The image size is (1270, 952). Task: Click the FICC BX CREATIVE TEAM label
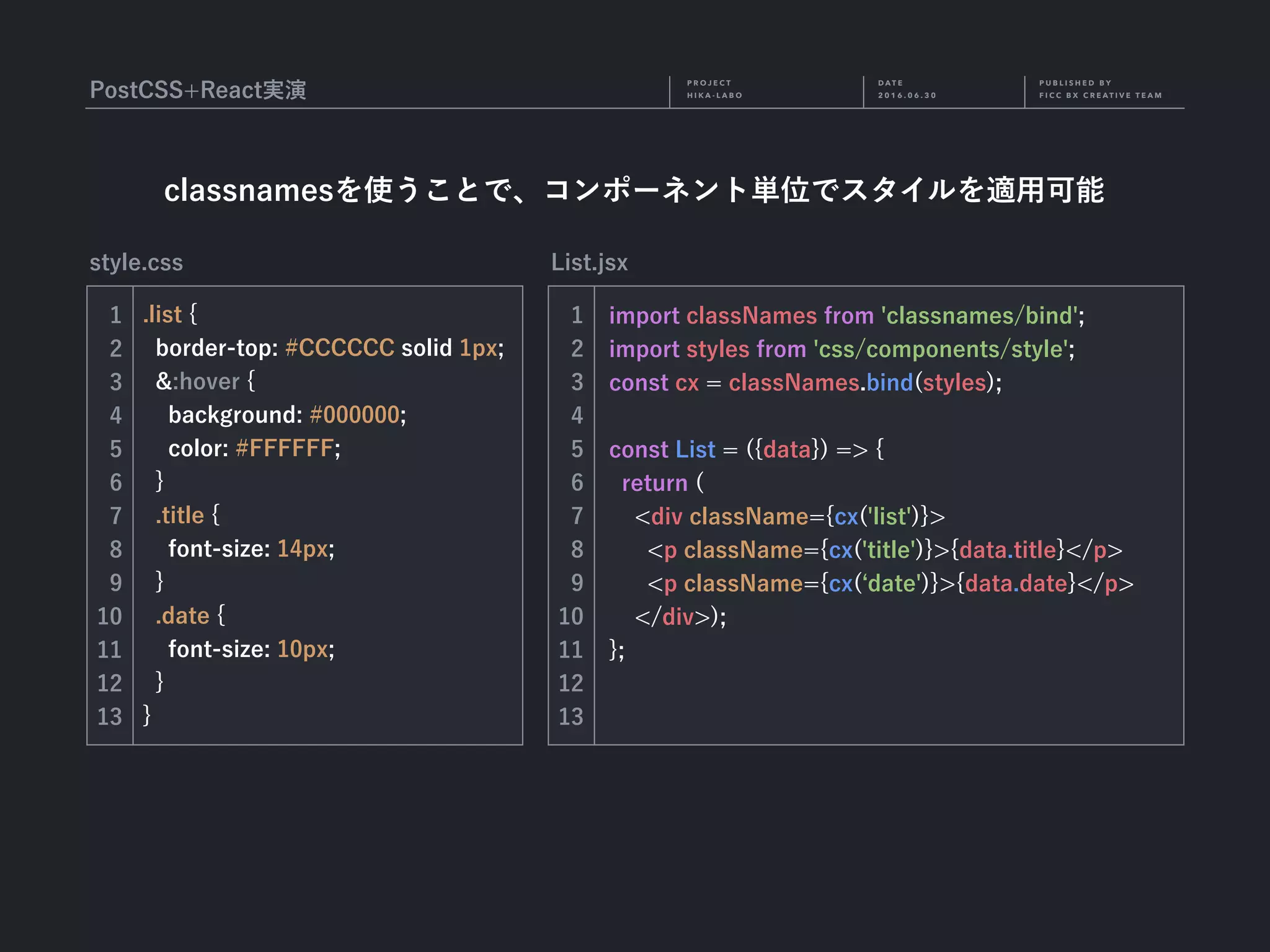coord(1100,95)
